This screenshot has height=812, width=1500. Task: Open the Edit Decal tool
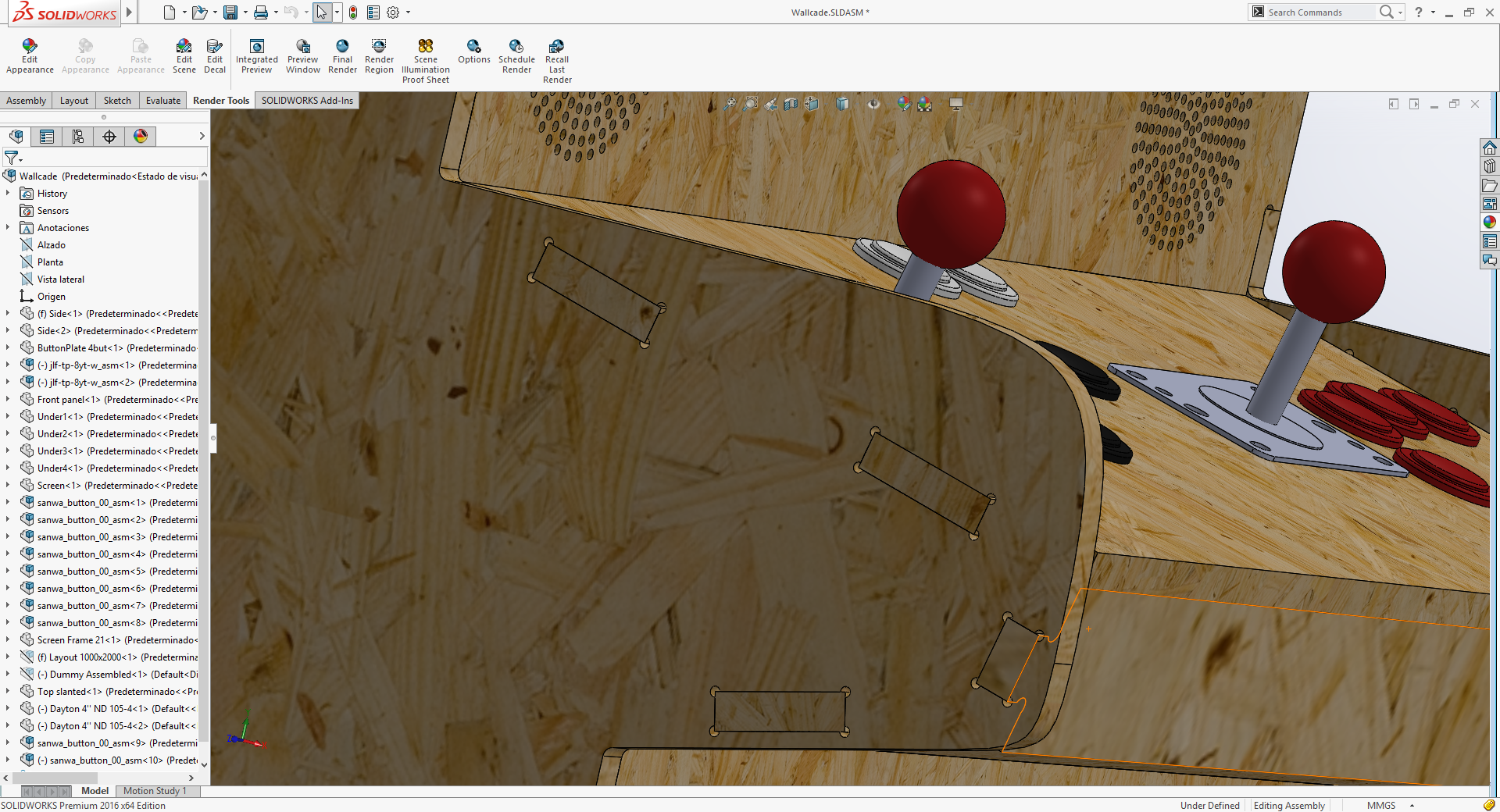[x=215, y=56]
